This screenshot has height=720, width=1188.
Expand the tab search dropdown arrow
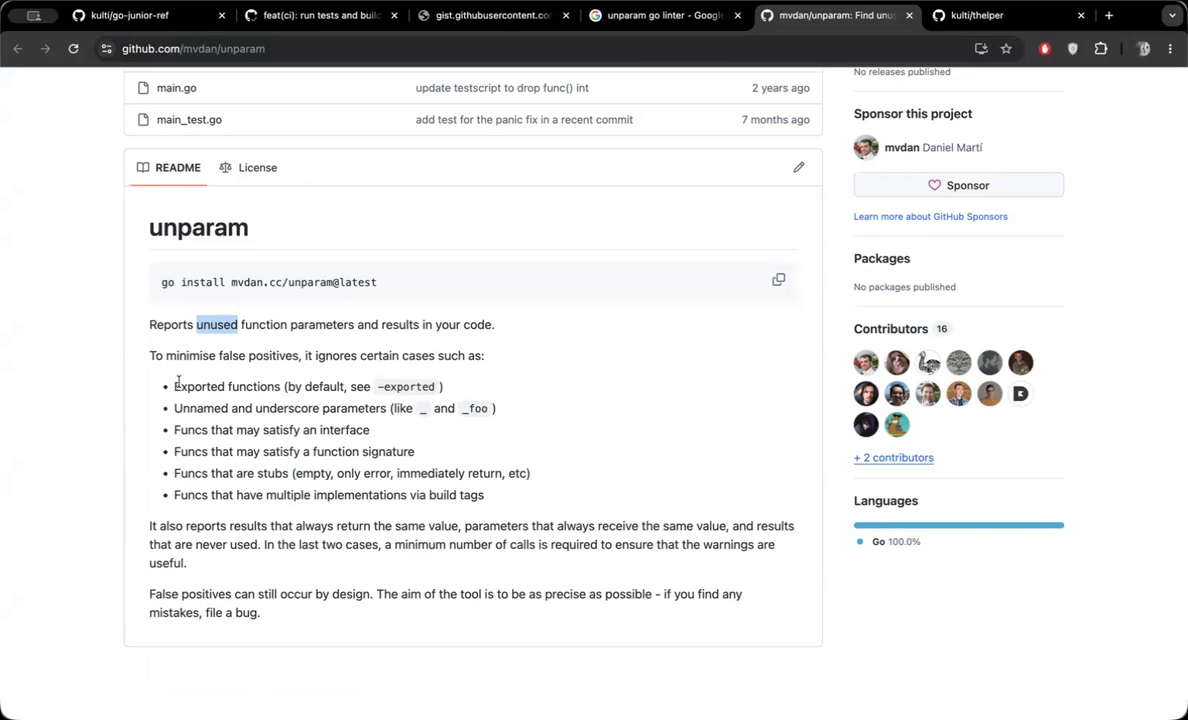(x=1172, y=15)
